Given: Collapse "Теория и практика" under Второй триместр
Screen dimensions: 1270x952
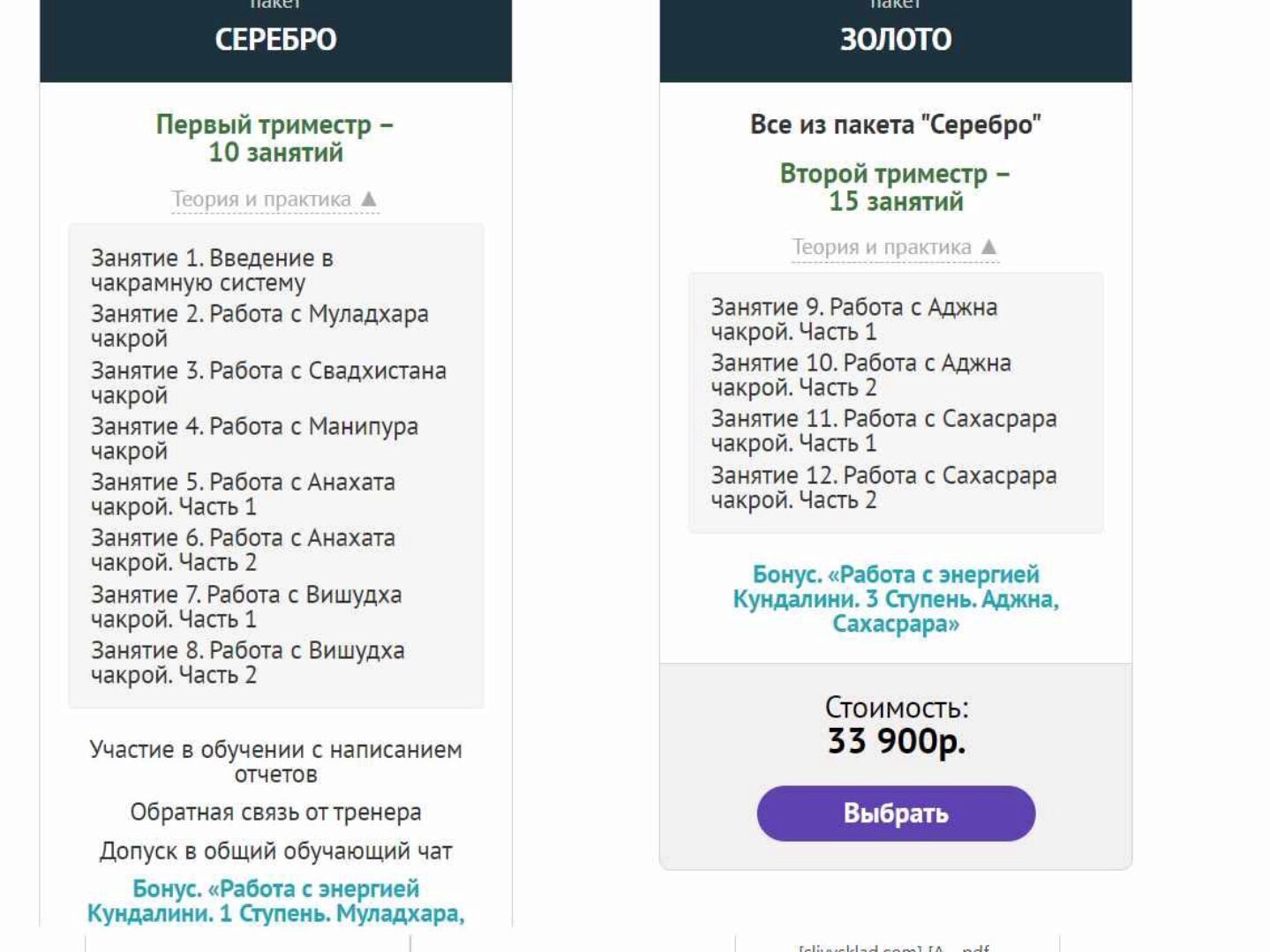Looking at the screenshot, I should (895, 248).
